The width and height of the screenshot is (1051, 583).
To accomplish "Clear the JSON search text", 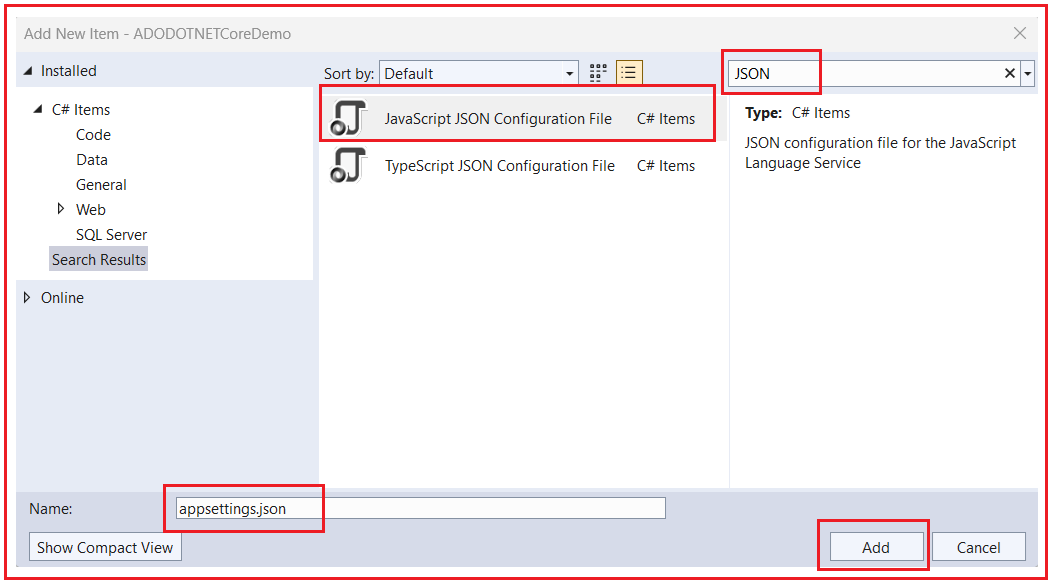I will (x=1009, y=73).
